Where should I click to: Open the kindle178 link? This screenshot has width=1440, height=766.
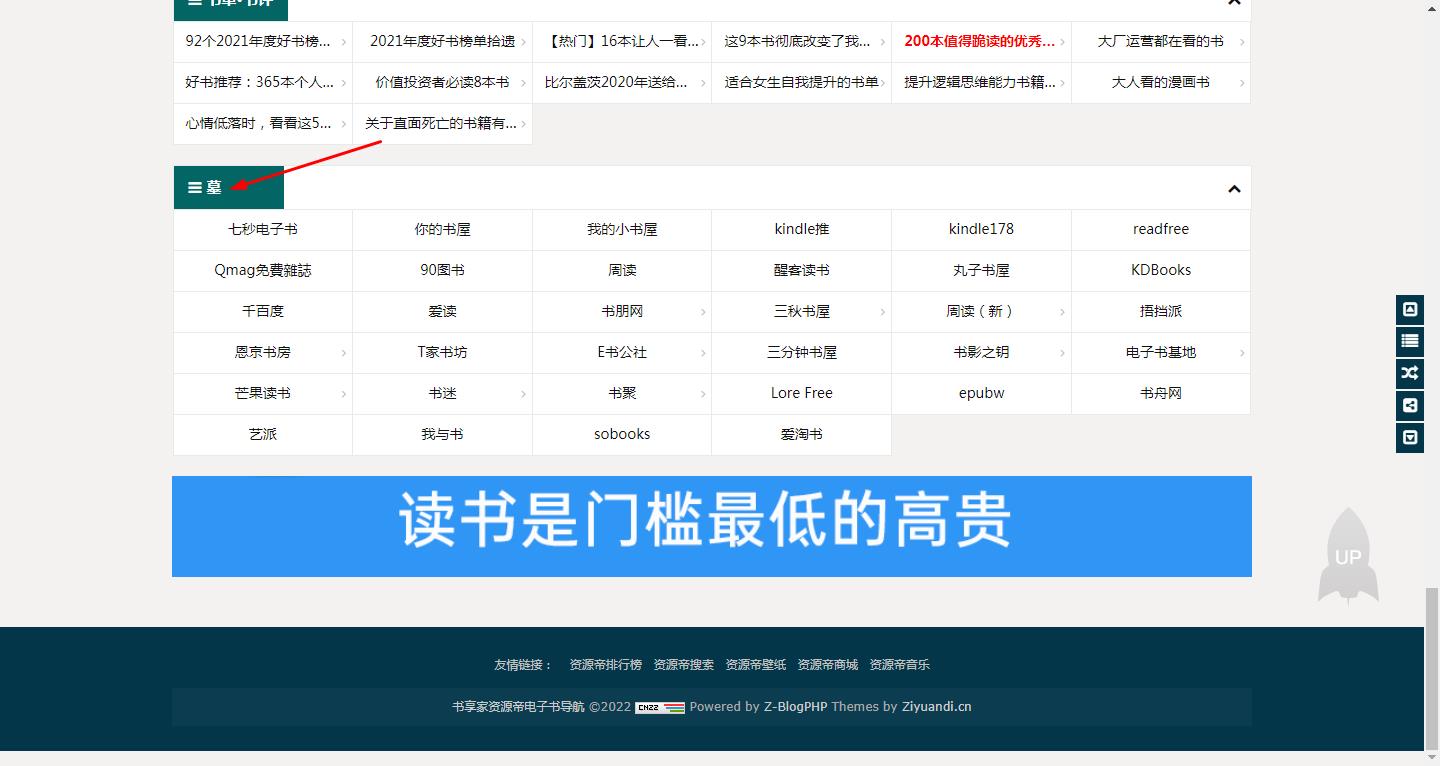[981, 229]
